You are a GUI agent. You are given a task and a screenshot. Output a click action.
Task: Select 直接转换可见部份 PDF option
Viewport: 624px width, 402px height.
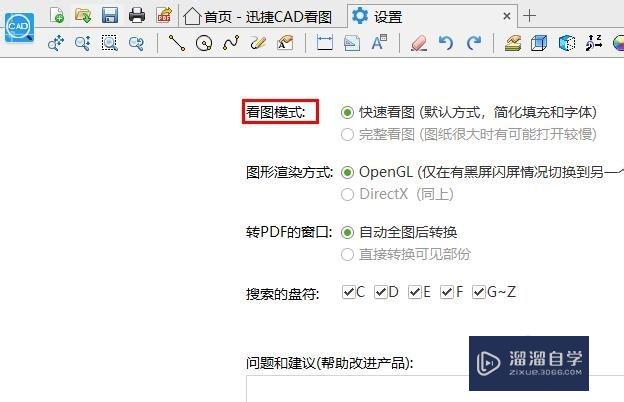347,254
